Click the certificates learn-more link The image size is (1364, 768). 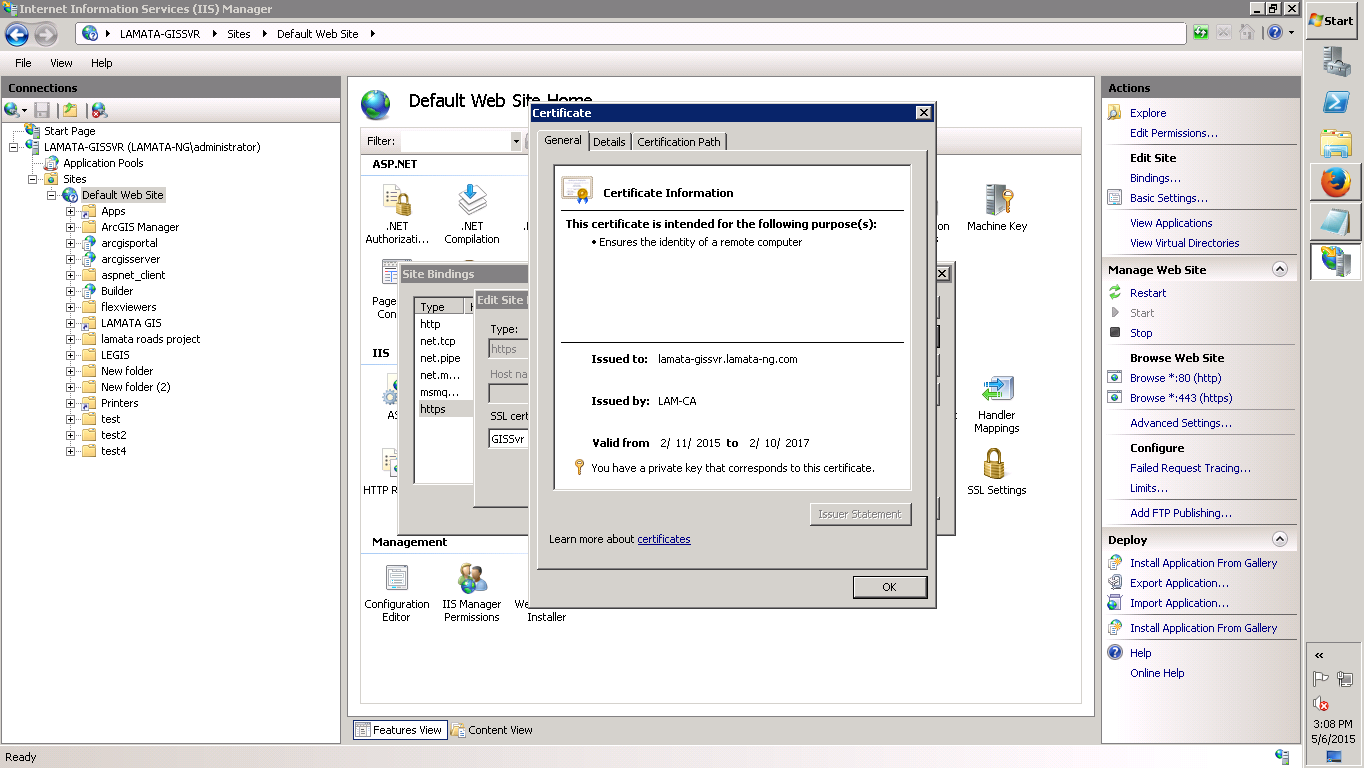[x=664, y=539]
